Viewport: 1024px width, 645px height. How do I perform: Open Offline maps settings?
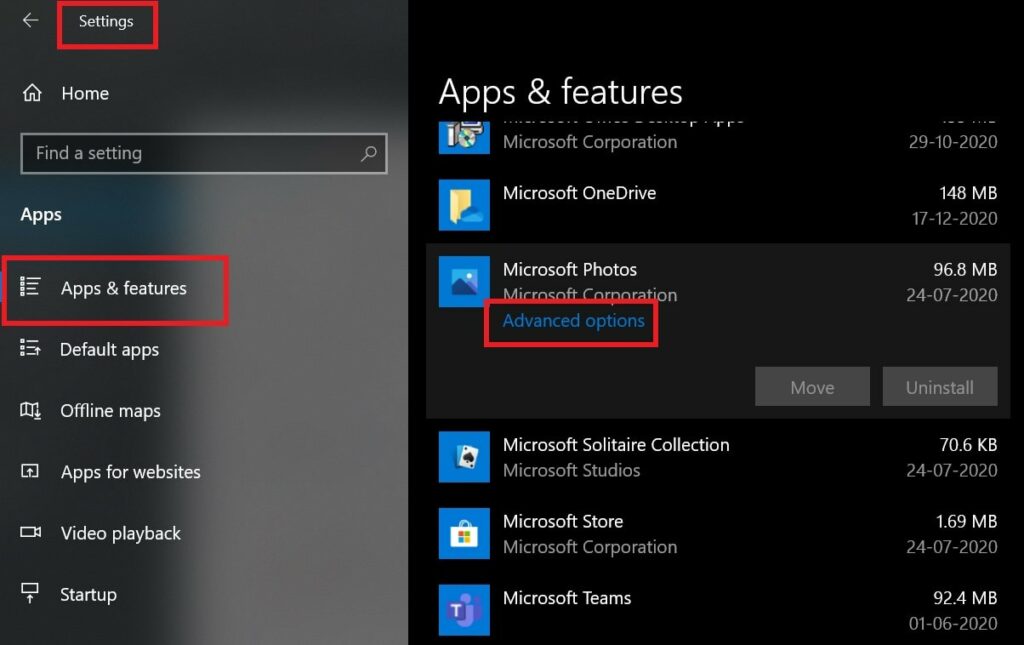(110, 411)
